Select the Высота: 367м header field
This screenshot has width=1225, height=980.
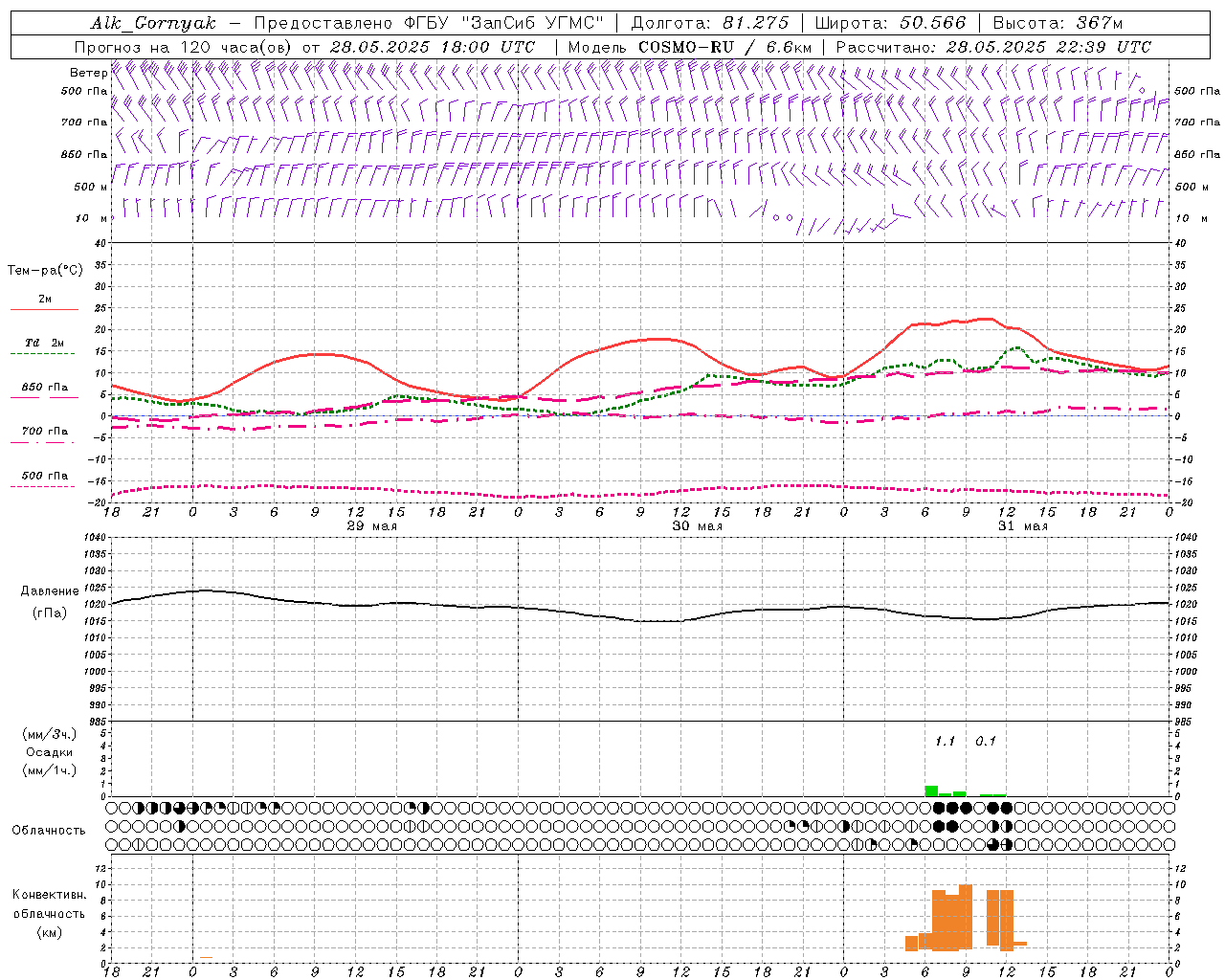1058,23
